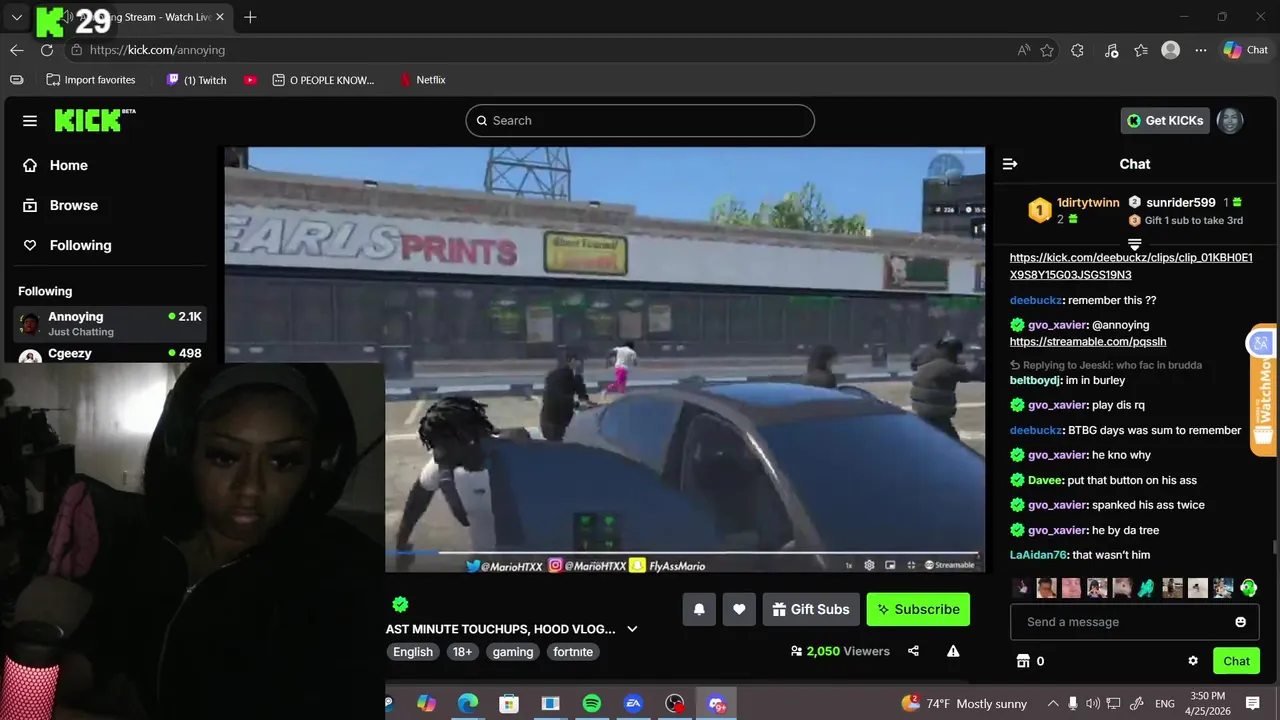Open the Kick shop icon beside the 0
Image resolution: width=1280 pixels, height=720 pixels.
click(x=1023, y=661)
